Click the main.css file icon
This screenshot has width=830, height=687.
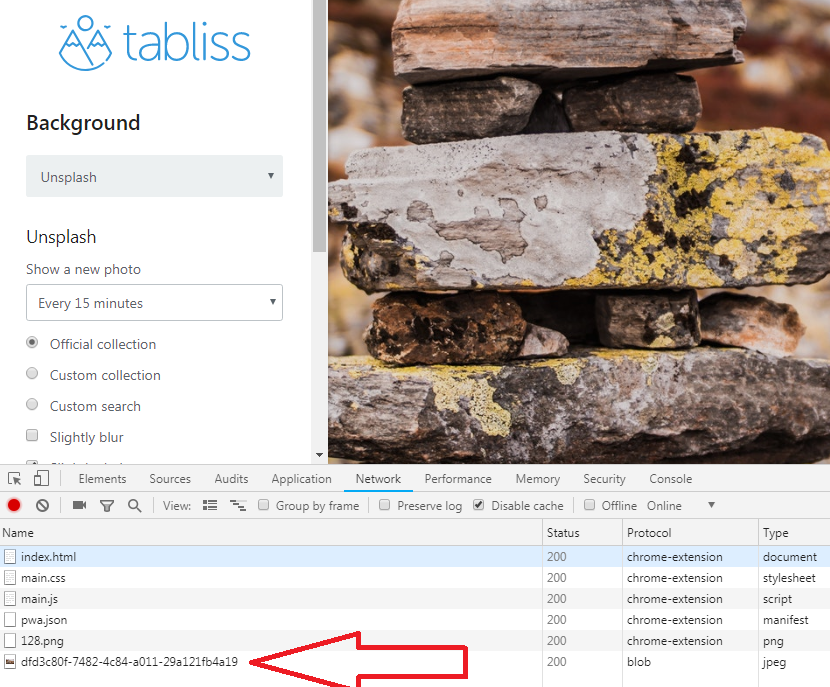tap(10, 577)
